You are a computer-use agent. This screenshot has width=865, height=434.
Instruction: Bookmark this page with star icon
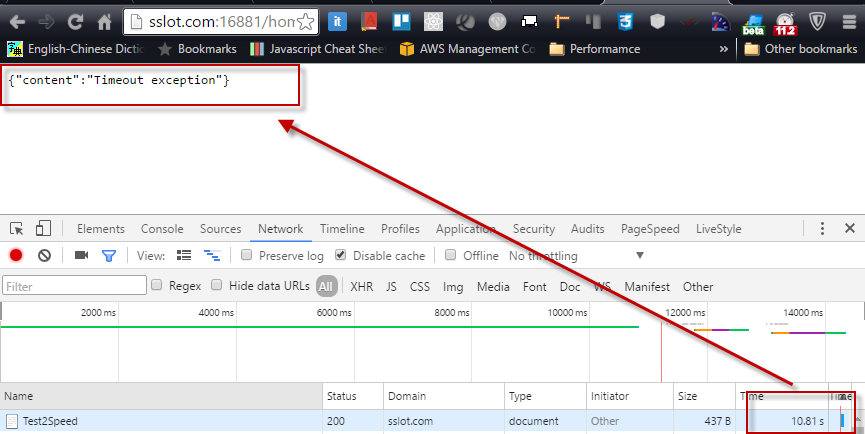tap(307, 20)
